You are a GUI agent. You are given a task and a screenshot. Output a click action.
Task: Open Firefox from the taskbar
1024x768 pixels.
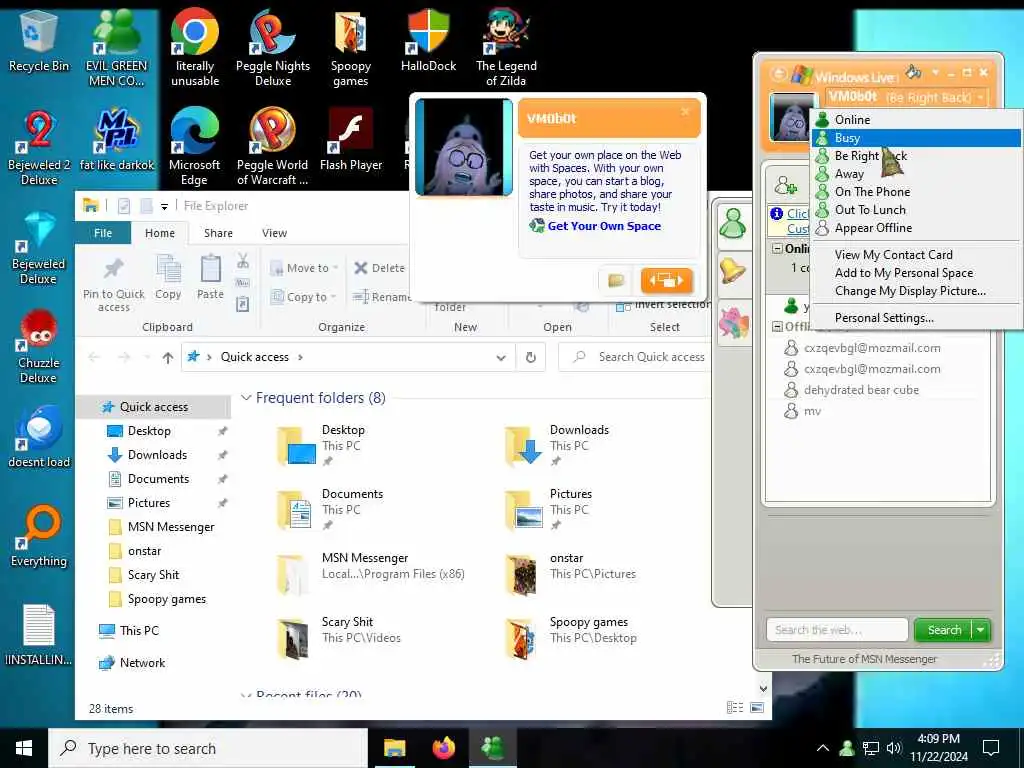tap(443, 748)
